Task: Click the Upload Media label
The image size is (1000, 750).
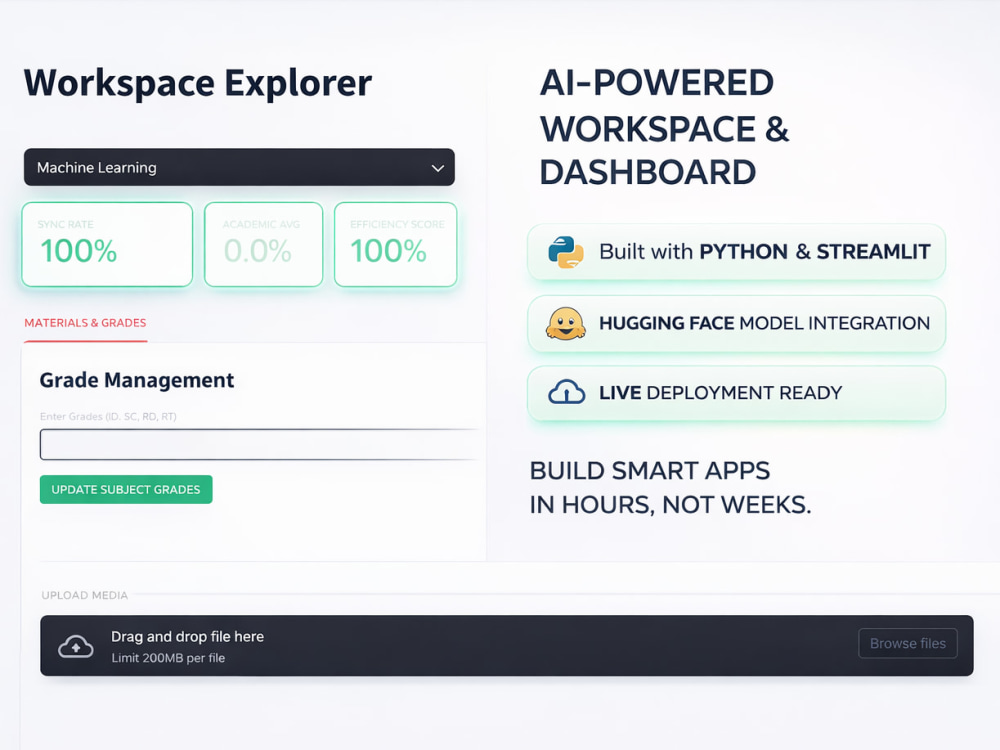Action: pos(85,595)
